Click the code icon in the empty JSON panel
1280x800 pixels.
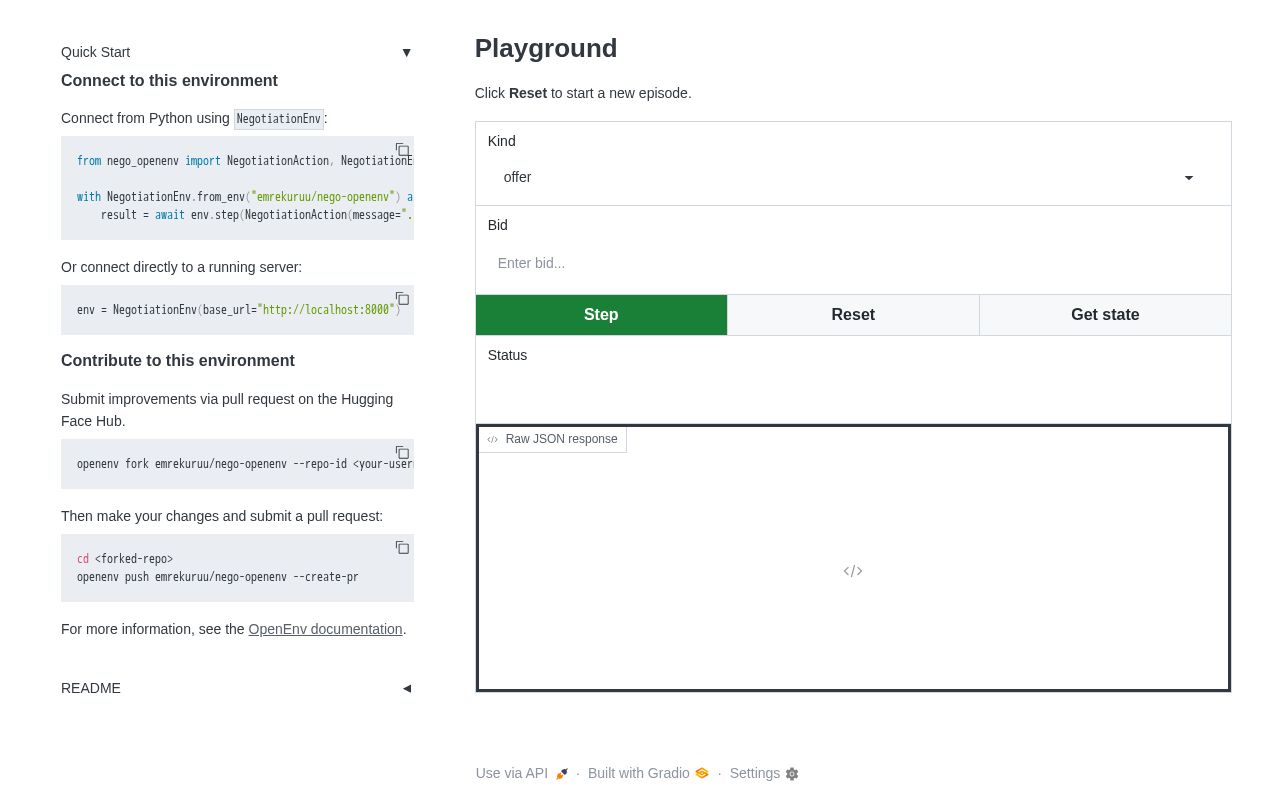(853, 571)
